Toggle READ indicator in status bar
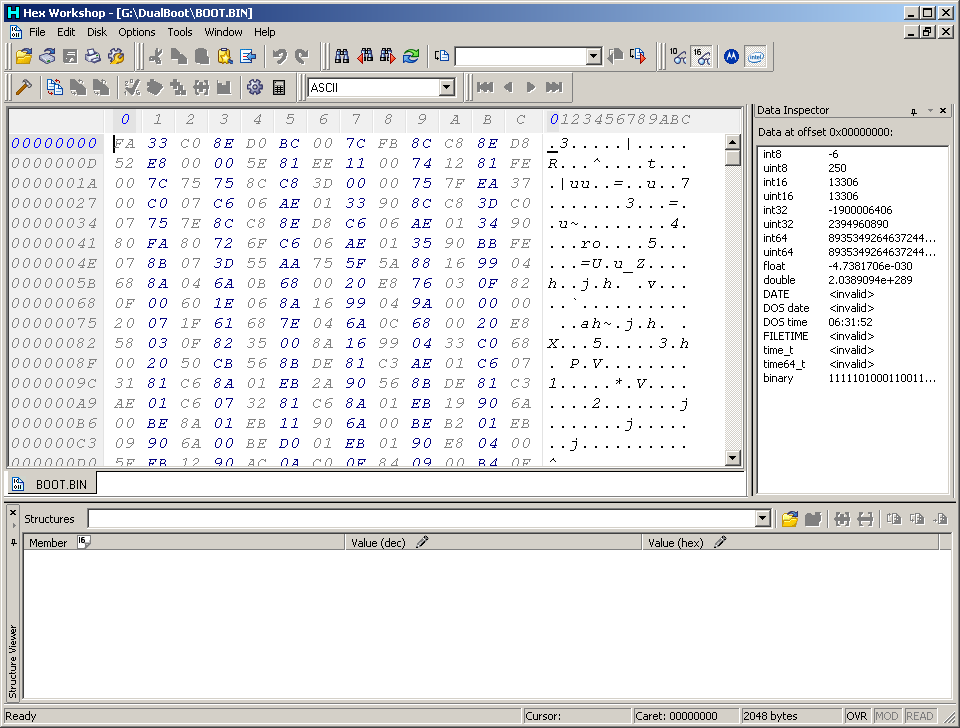 point(920,716)
